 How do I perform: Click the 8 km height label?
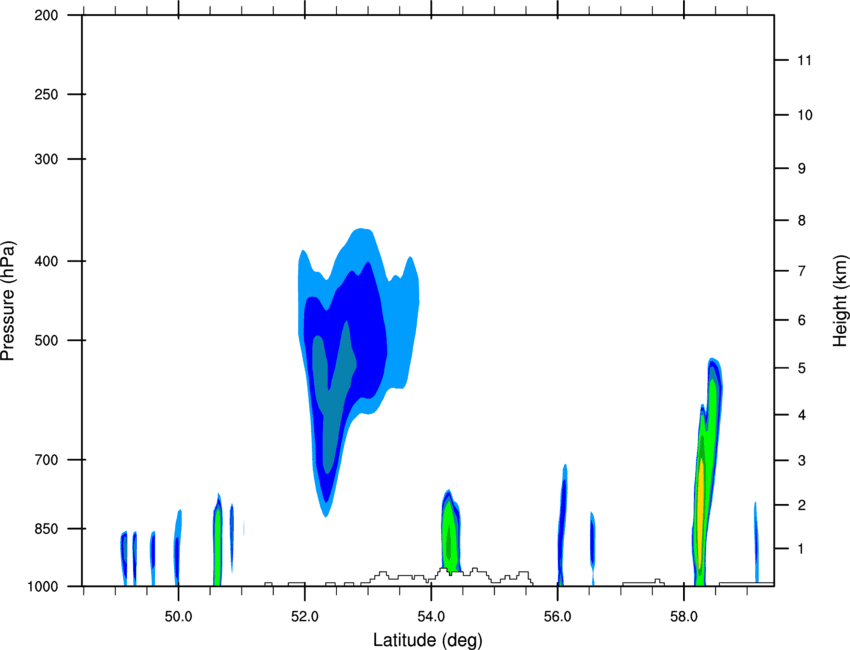(801, 221)
